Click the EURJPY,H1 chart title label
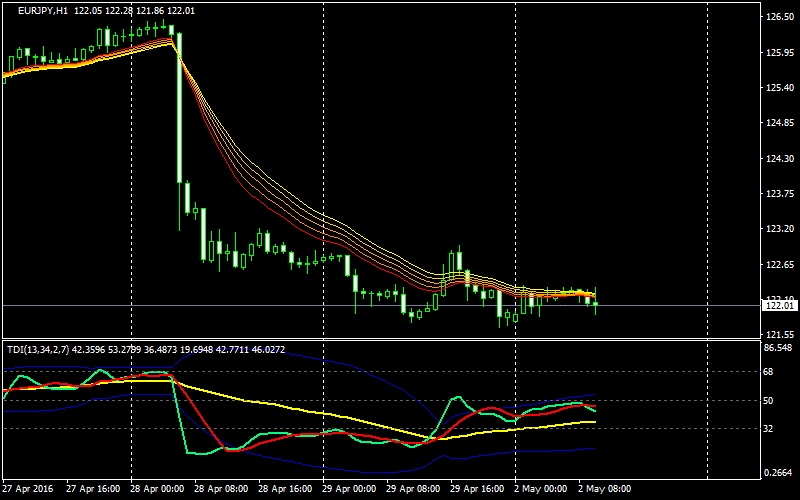Image resolution: width=800 pixels, height=500 pixels. [x=44, y=10]
